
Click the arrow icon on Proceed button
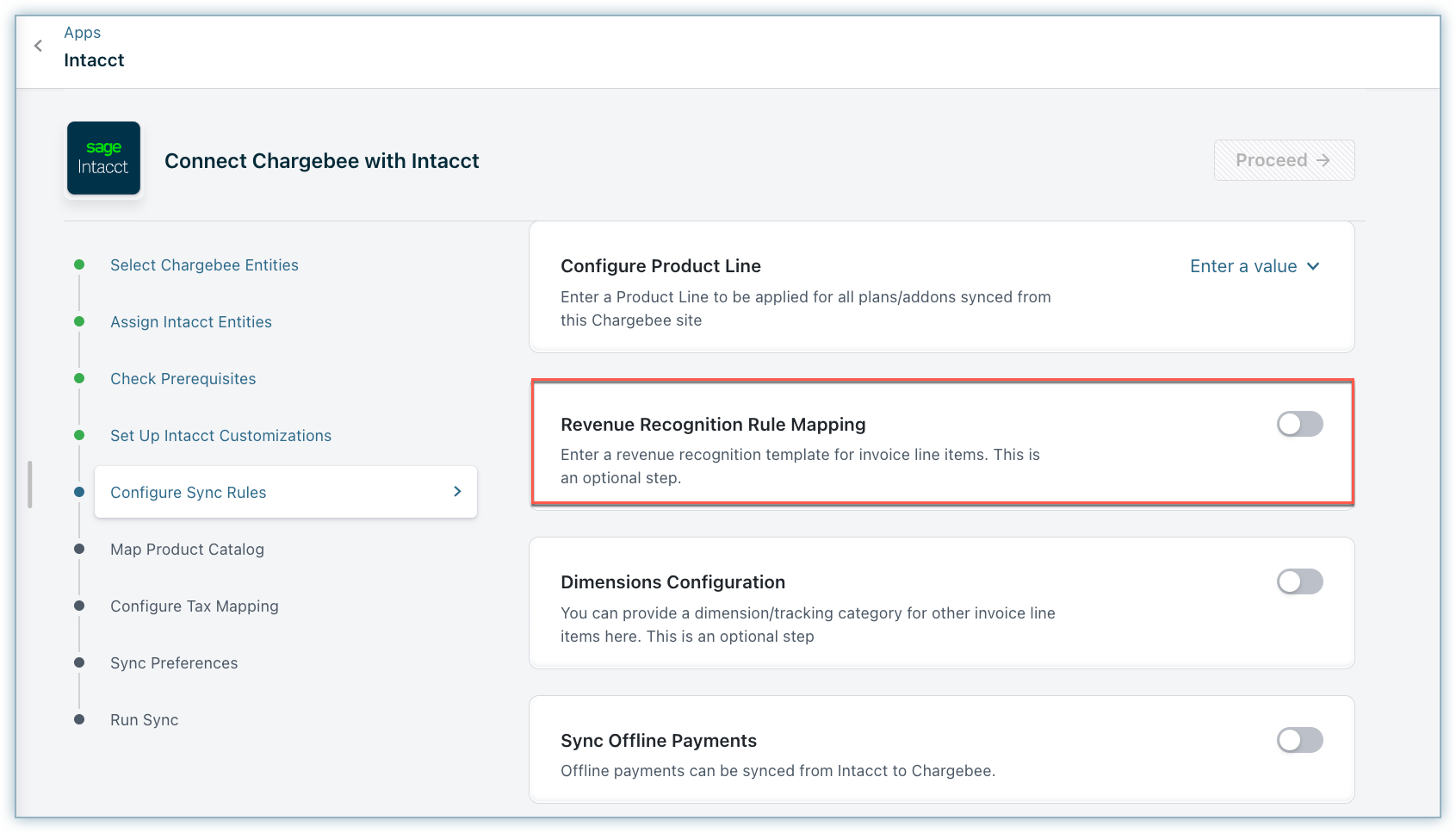point(1323,160)
